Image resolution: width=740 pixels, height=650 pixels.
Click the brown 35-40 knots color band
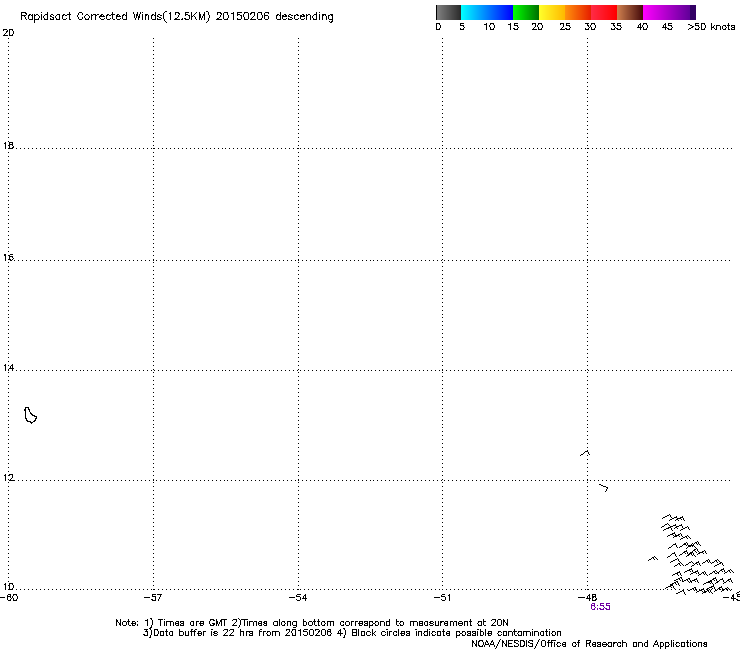[x=630, y=12]
